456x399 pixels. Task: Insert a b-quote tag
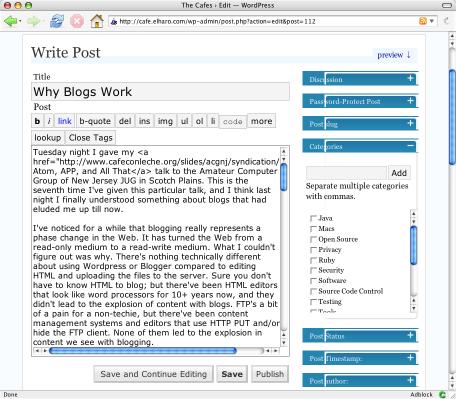pos(95,121)
